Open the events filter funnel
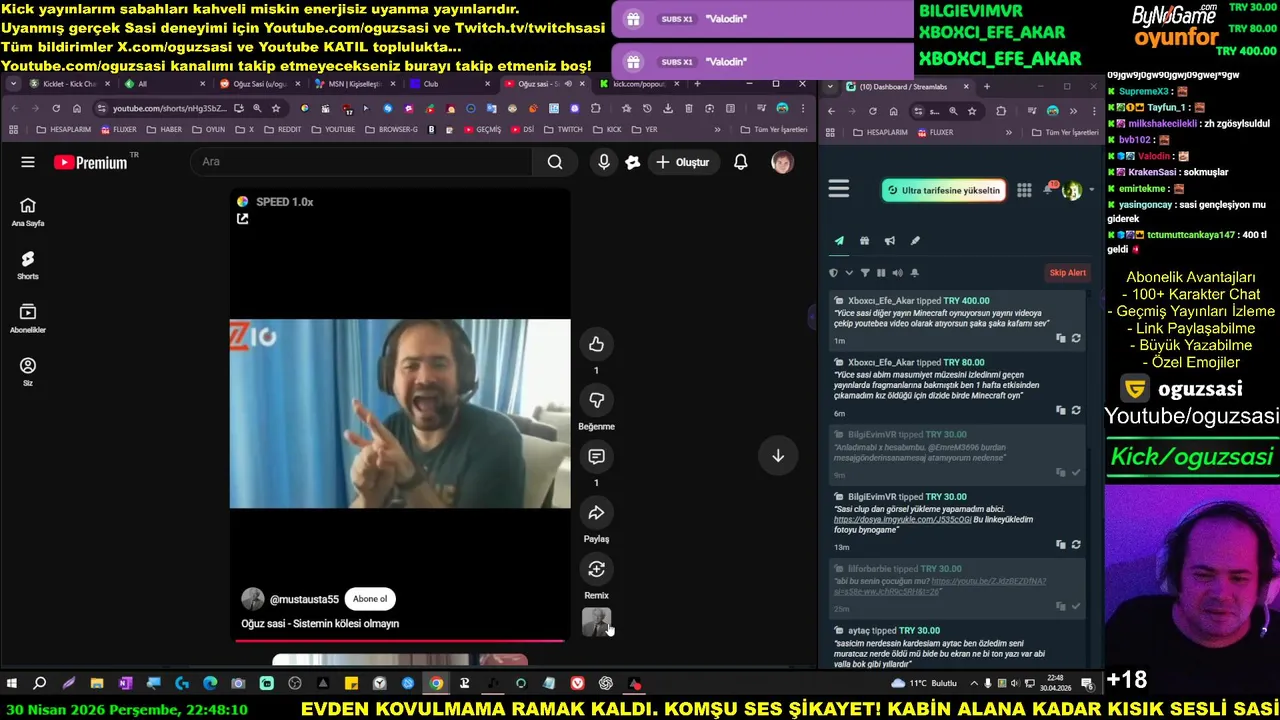The width and height of the screenshot is (1280, 720). coord(865,273)
